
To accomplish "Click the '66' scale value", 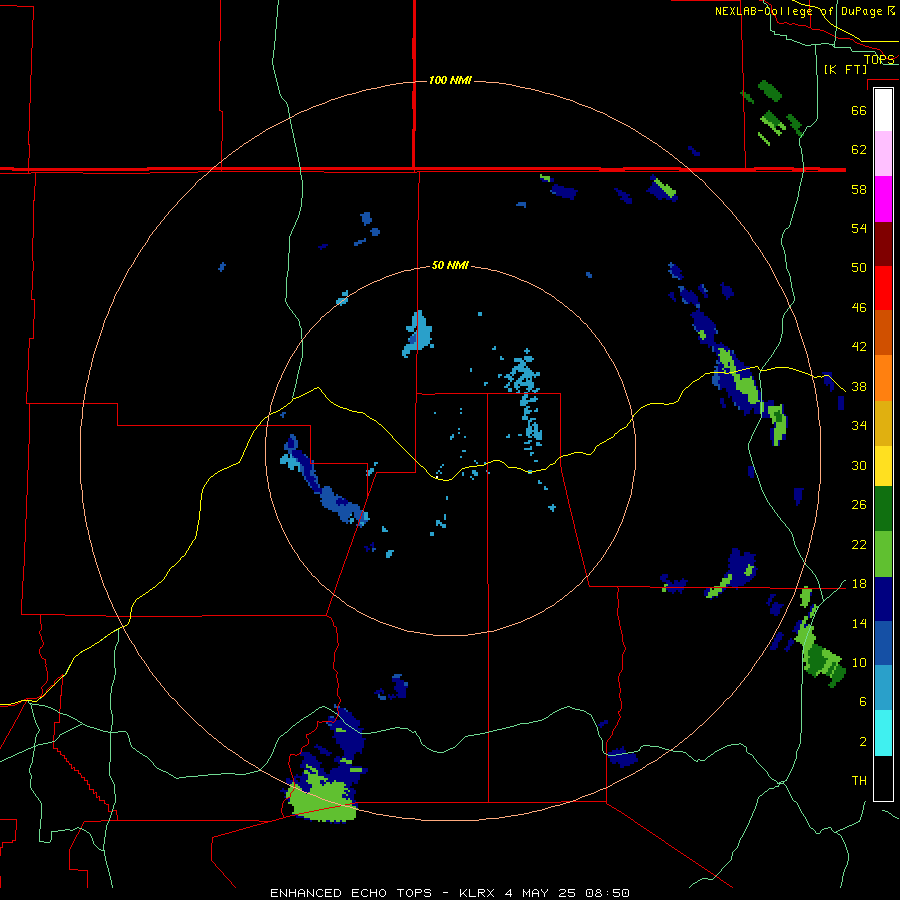I will point(859,110).
